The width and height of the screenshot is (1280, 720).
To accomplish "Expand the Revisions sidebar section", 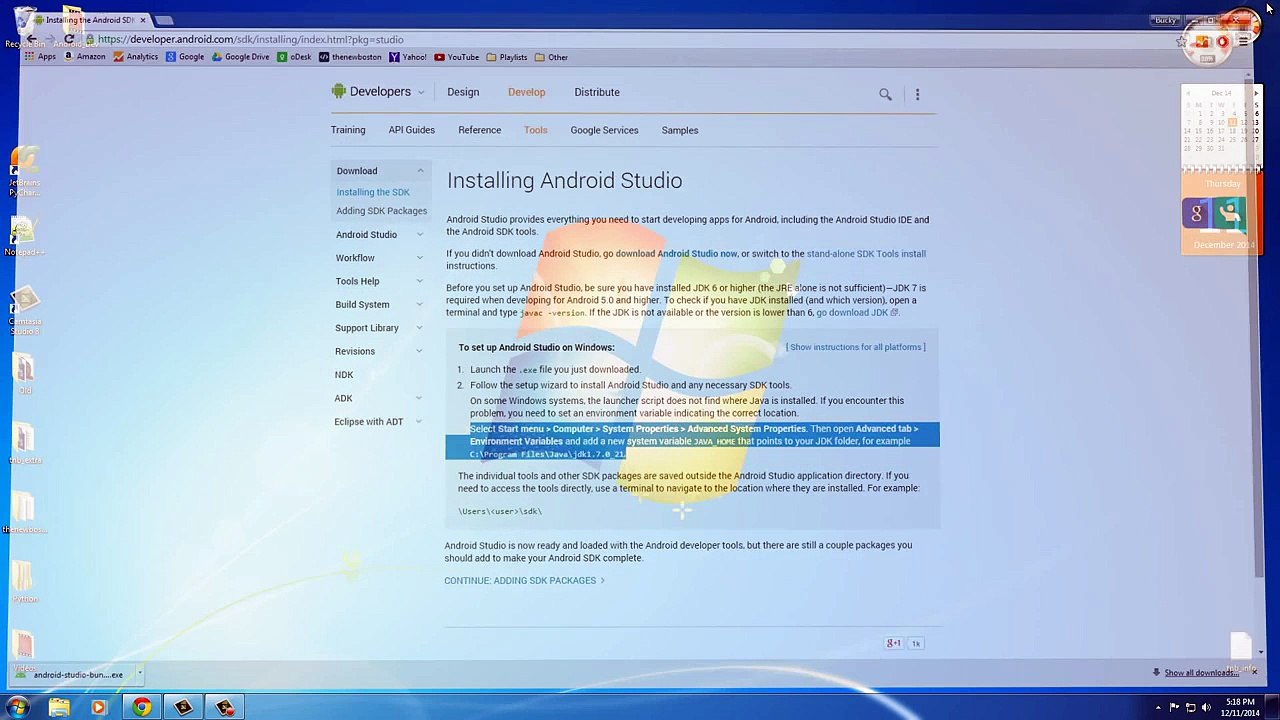I will coord(419,351).
